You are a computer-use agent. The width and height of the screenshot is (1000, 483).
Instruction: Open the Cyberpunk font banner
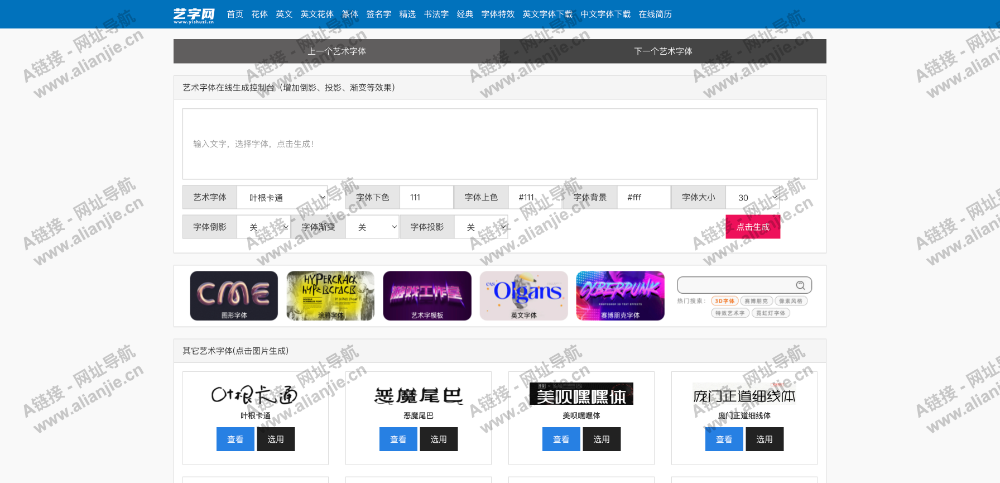(620, 295)
